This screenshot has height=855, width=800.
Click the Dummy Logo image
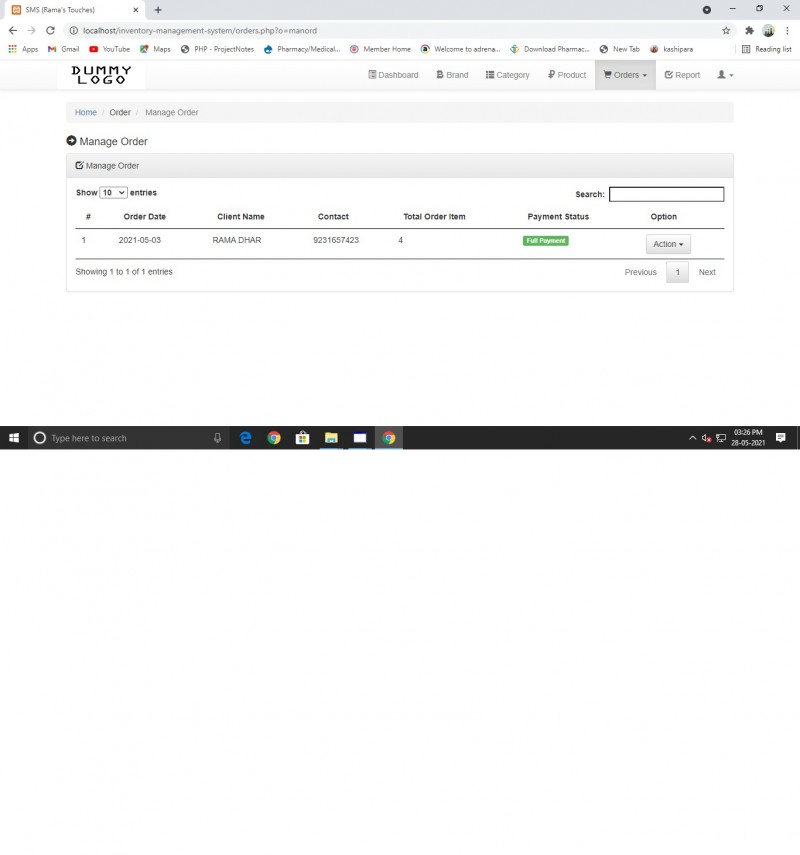pyautogui.click(x=101, y=75)
